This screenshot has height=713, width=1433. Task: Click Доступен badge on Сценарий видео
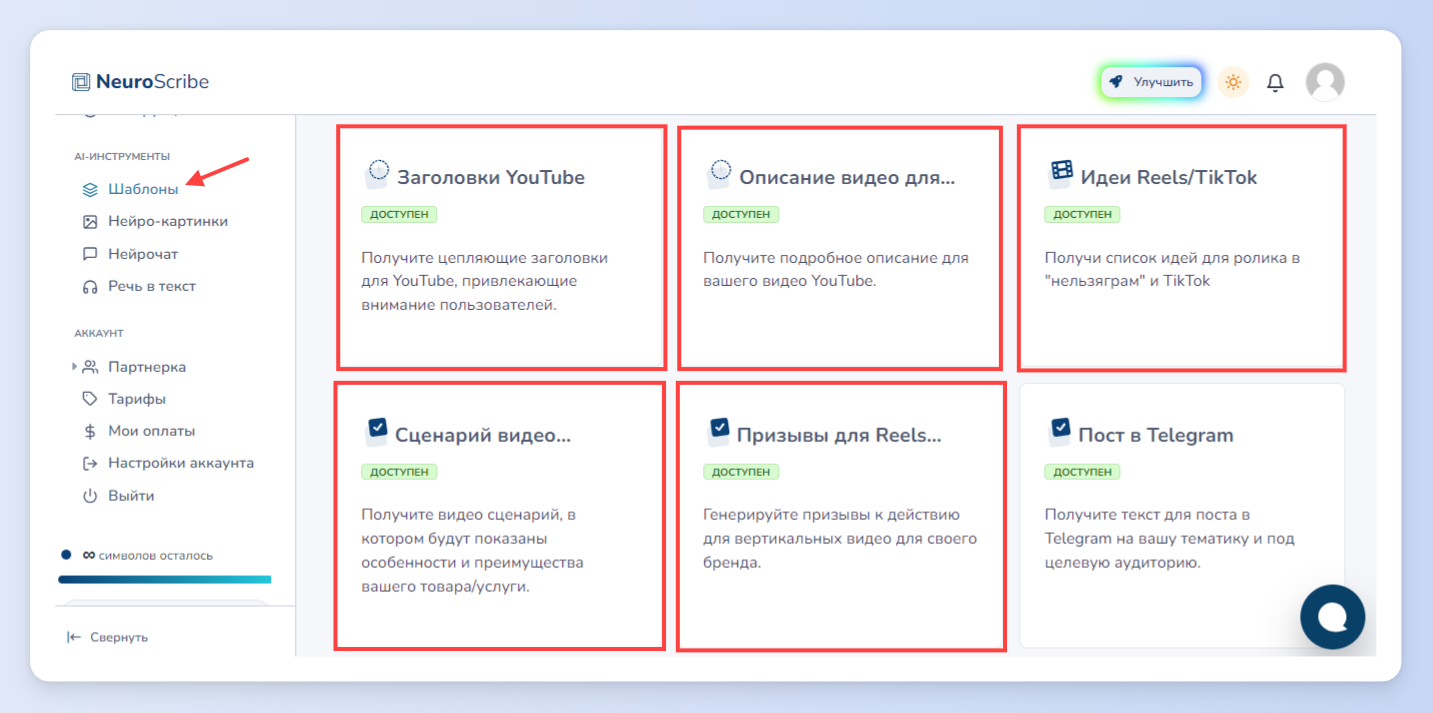[399, 472]
